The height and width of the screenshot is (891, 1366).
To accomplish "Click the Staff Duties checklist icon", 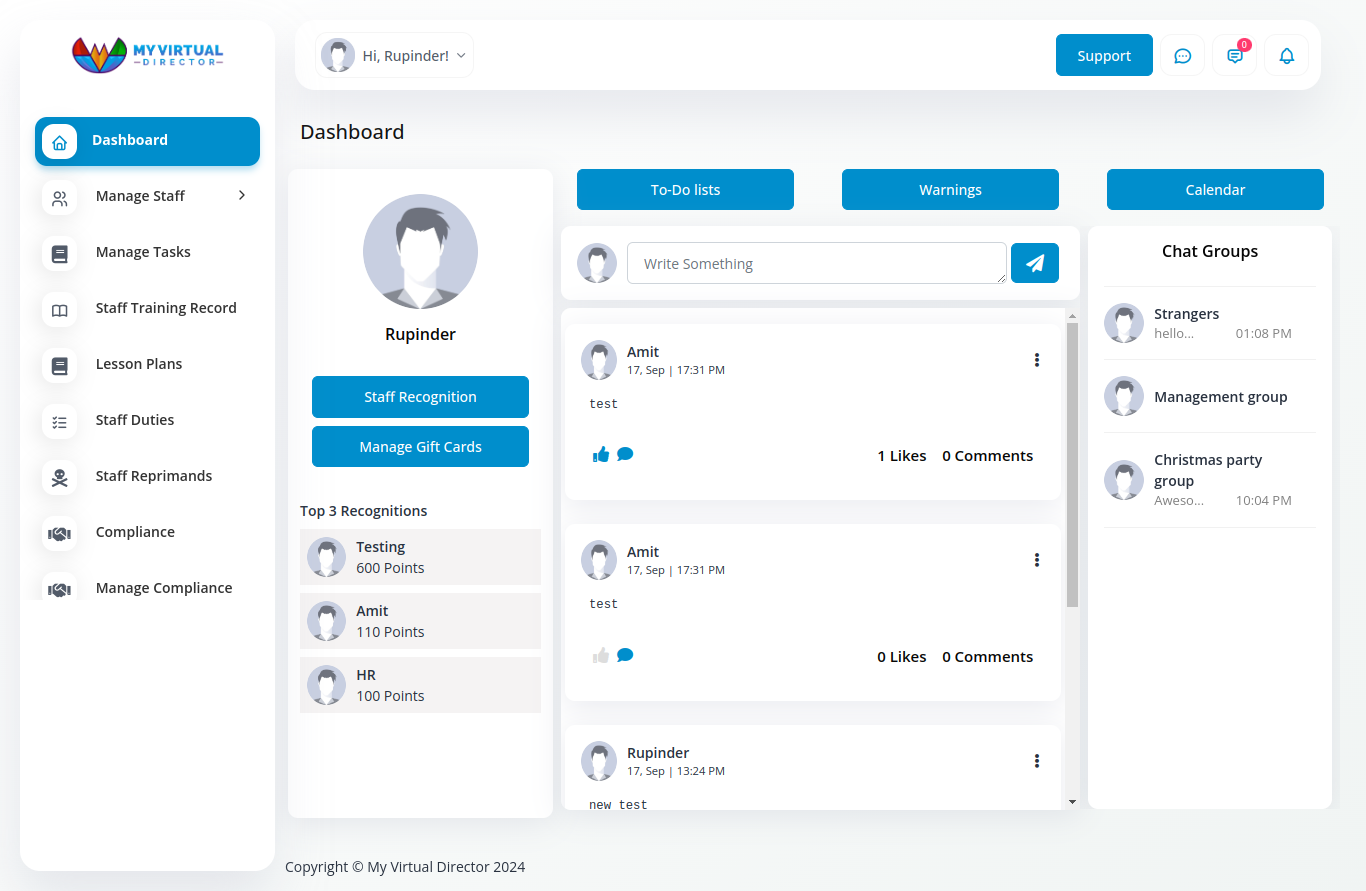I will tap(59, 421).
